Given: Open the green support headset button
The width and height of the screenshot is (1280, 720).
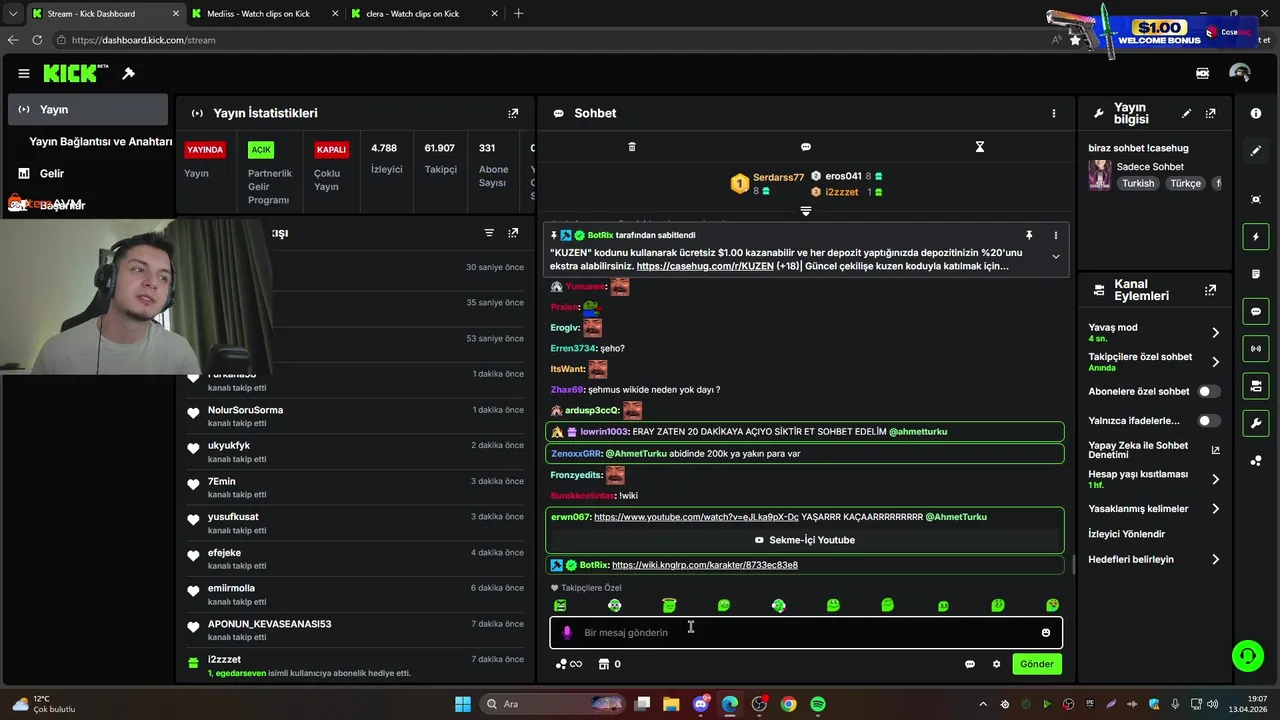Looking at the screenshot, I should point(1247,656).
